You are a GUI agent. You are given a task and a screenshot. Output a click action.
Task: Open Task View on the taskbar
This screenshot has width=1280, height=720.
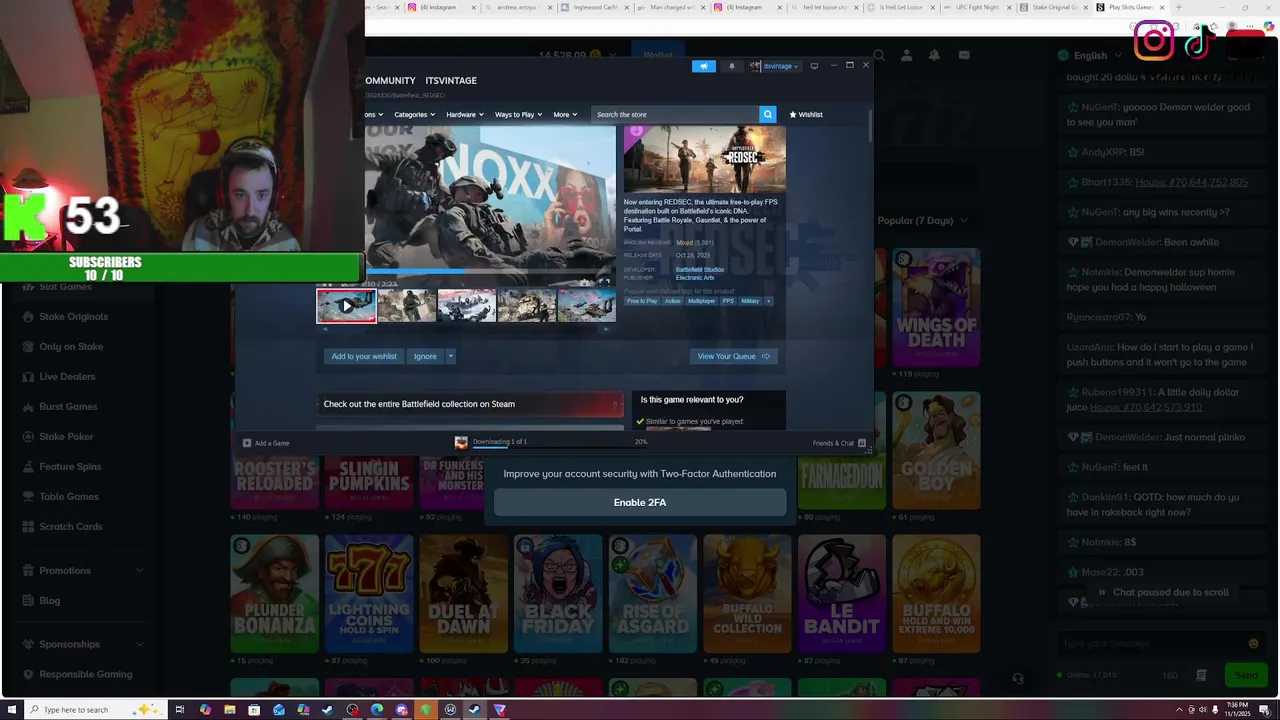pyautogui.click(x=180, y=710)
